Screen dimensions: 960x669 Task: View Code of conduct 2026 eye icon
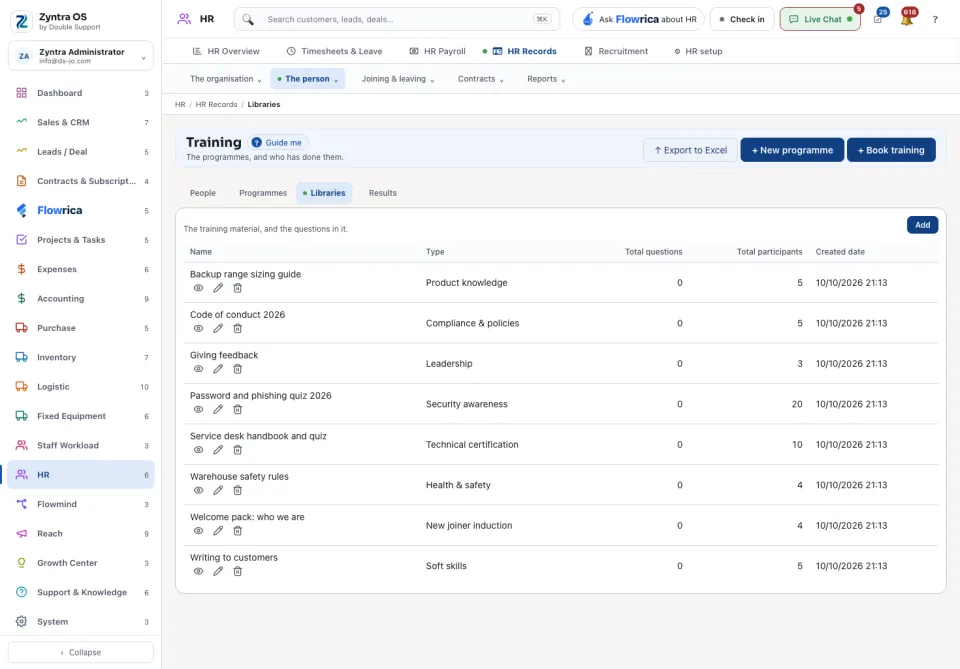[198, 329]
